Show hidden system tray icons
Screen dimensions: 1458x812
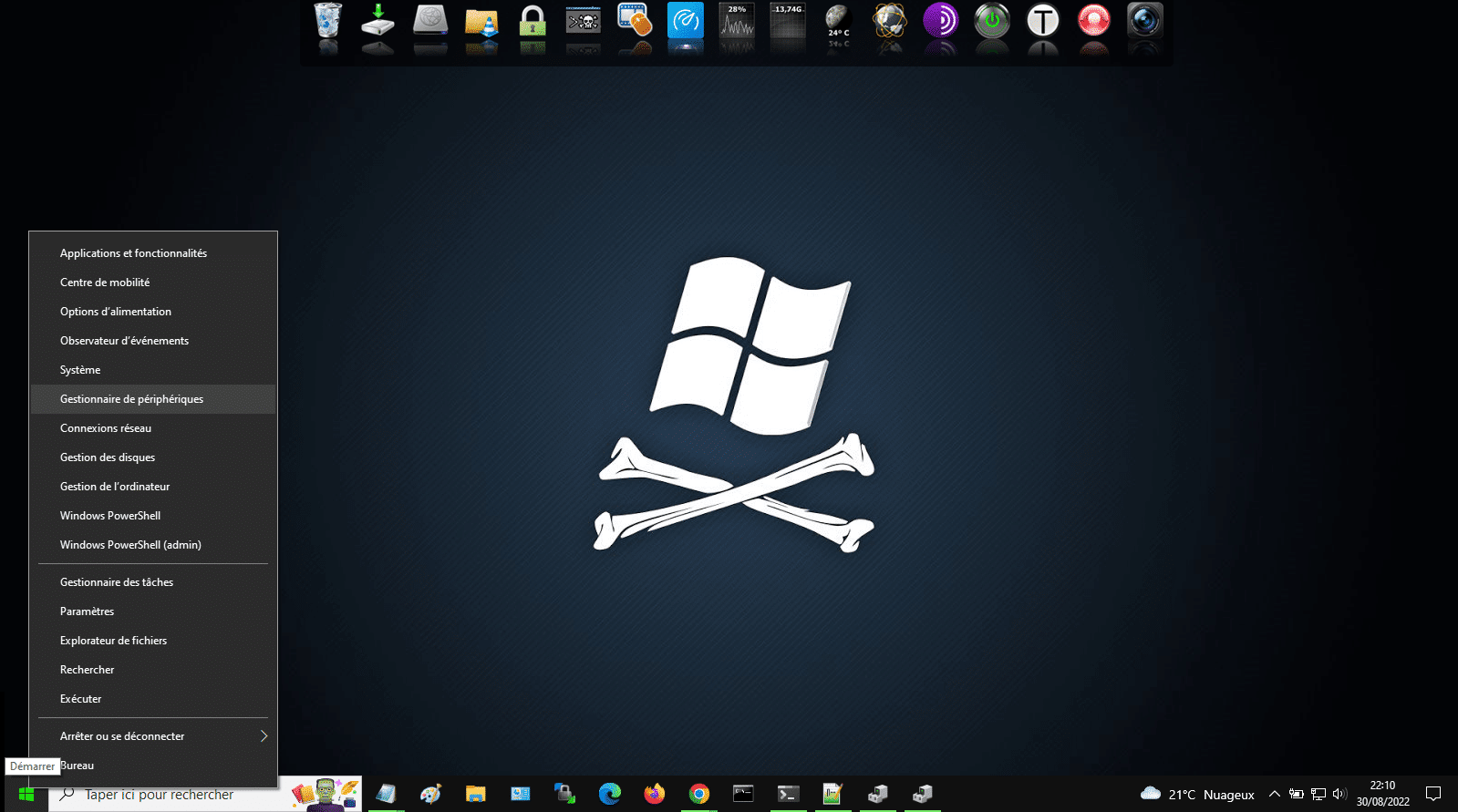[x=1275, y=794]
